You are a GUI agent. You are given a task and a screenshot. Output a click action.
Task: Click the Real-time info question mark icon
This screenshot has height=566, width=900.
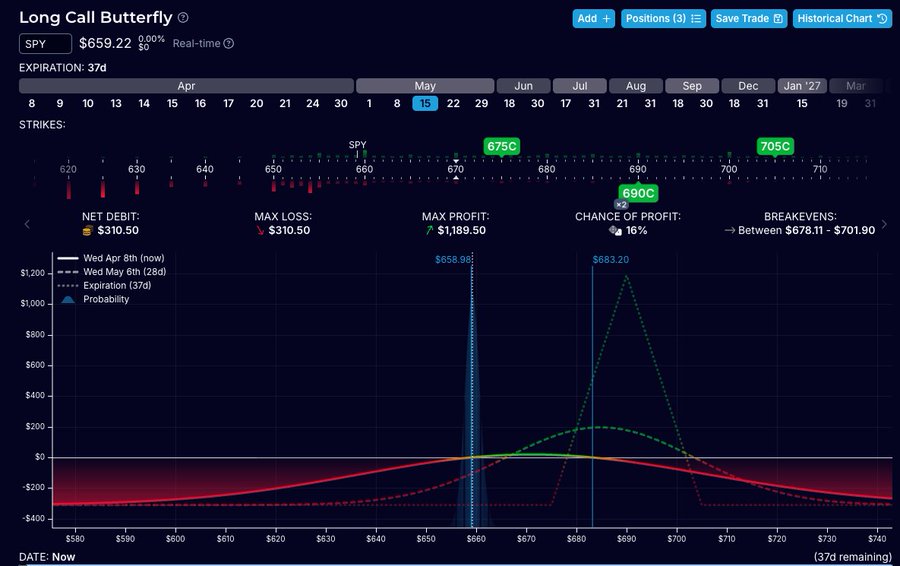(229, 44)
